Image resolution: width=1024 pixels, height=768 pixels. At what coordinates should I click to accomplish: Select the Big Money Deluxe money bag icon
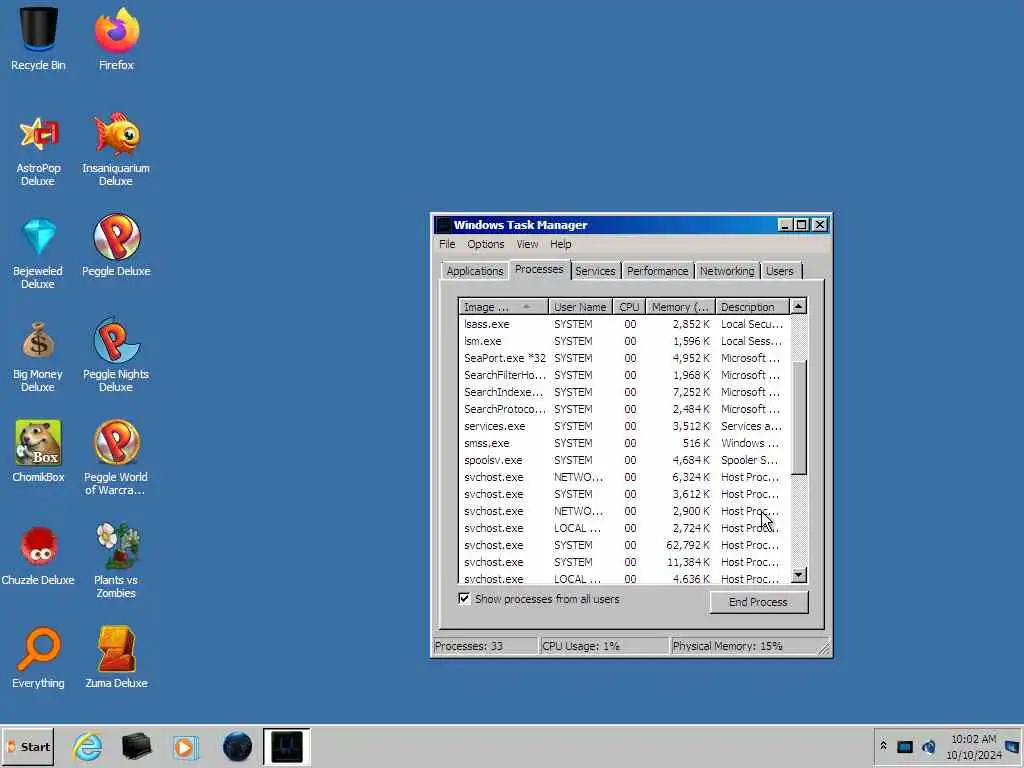tap(38, 357)
